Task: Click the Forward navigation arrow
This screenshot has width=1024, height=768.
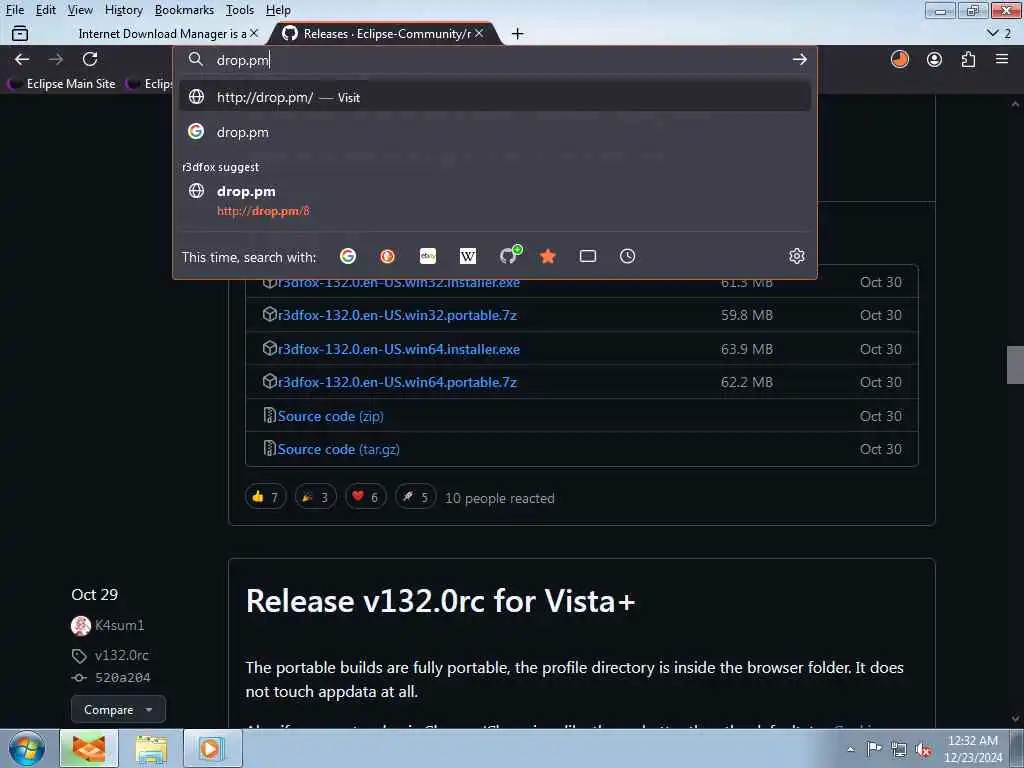Action: tap(56, 59)
